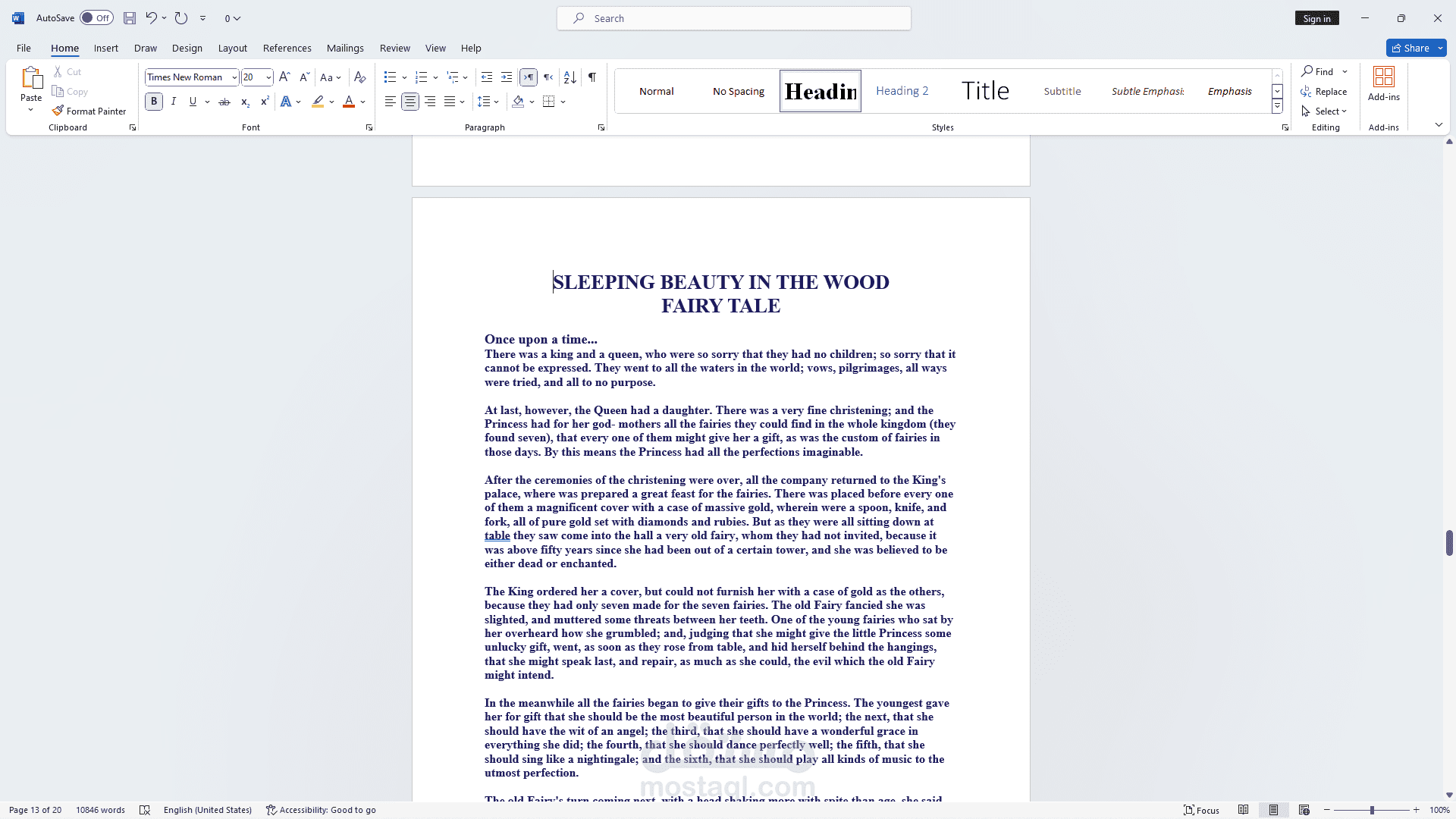Open the References tab
This screenshot has height=819, width=1456.
click(287, 48)
